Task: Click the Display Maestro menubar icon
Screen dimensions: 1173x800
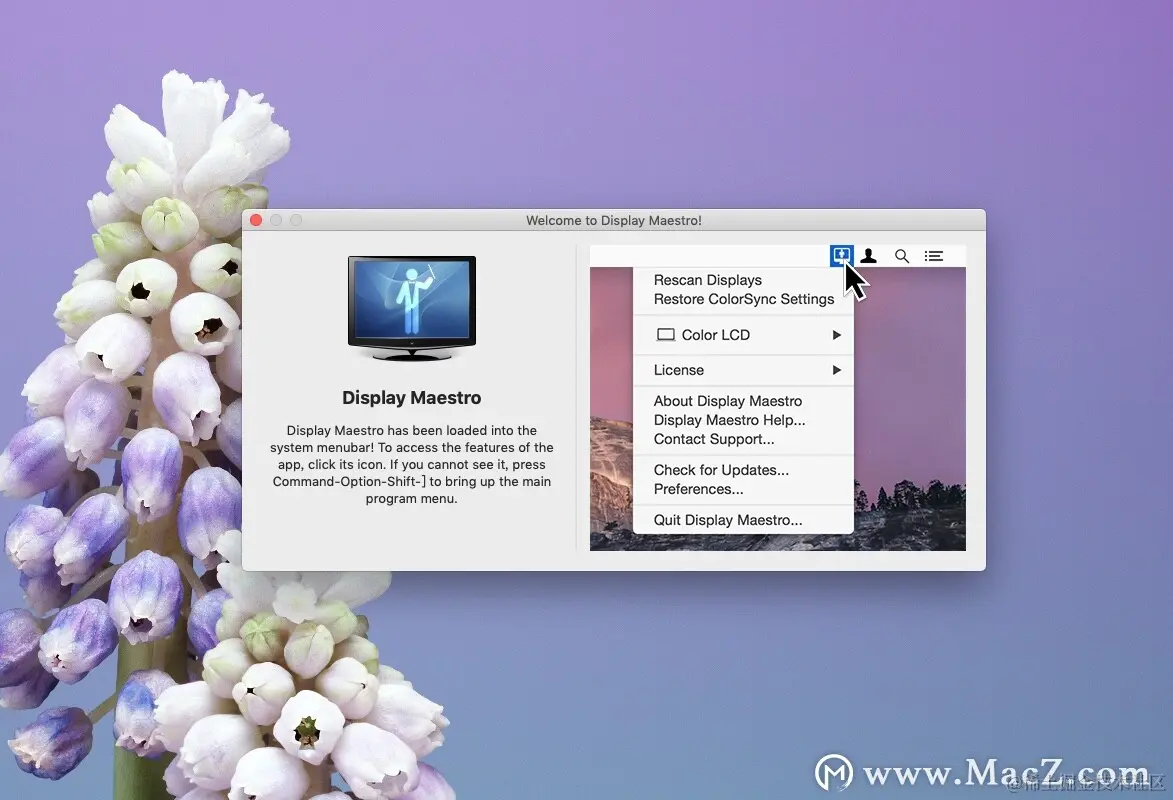Action: pos(842,256)
